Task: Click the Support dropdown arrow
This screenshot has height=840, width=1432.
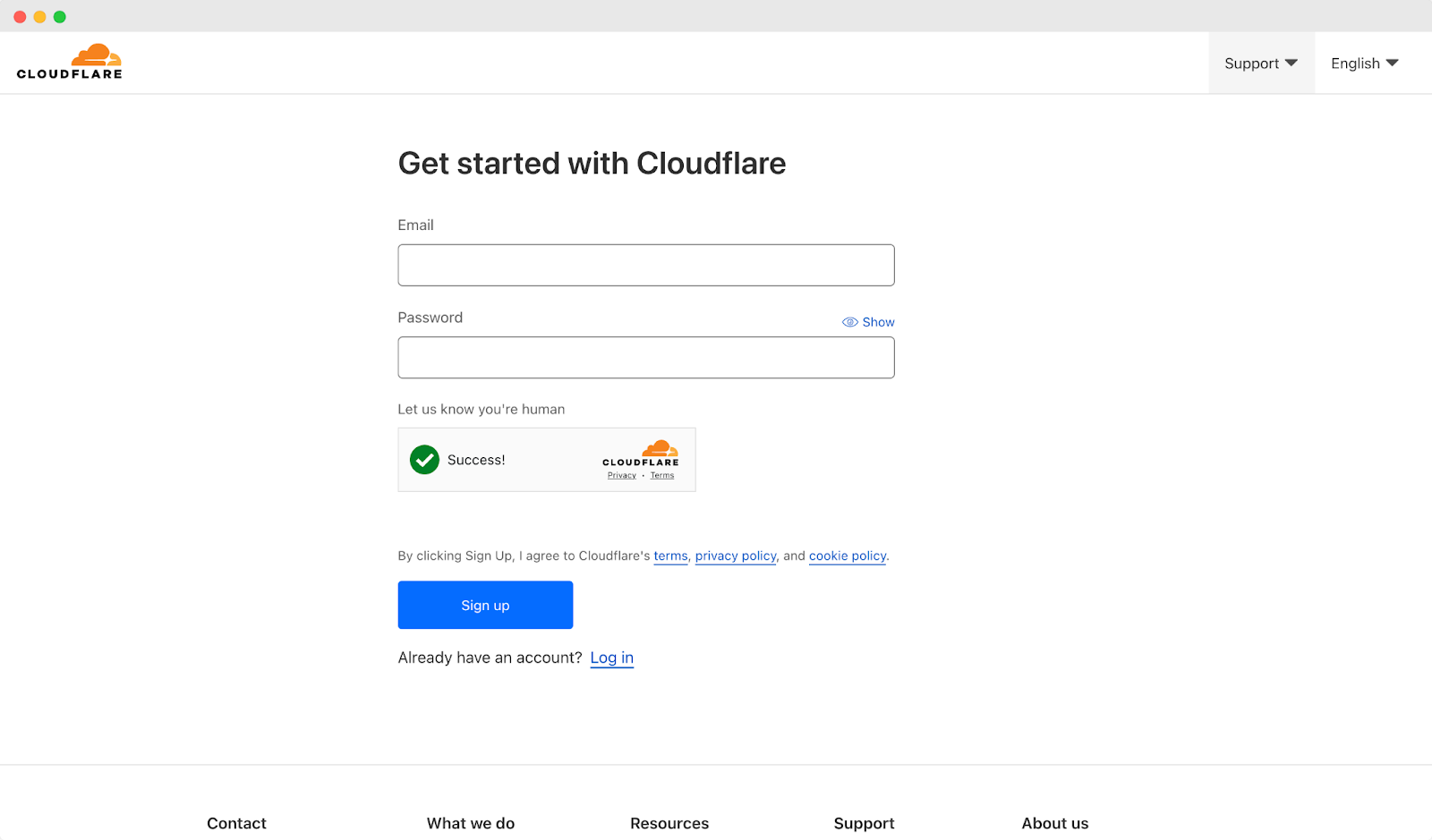Action: (1291, 63)
